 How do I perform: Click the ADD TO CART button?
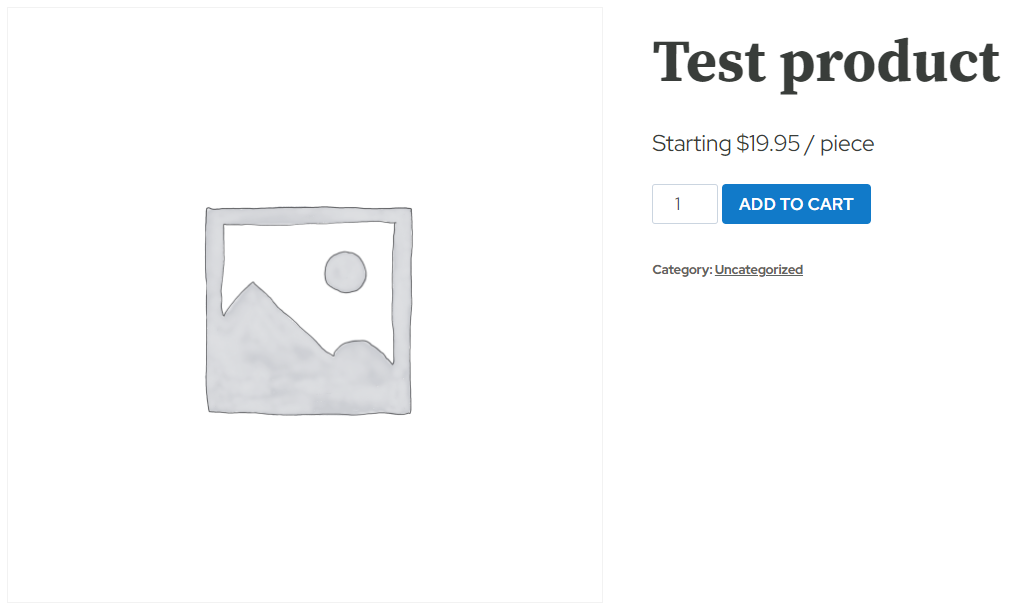pos(796,204)
